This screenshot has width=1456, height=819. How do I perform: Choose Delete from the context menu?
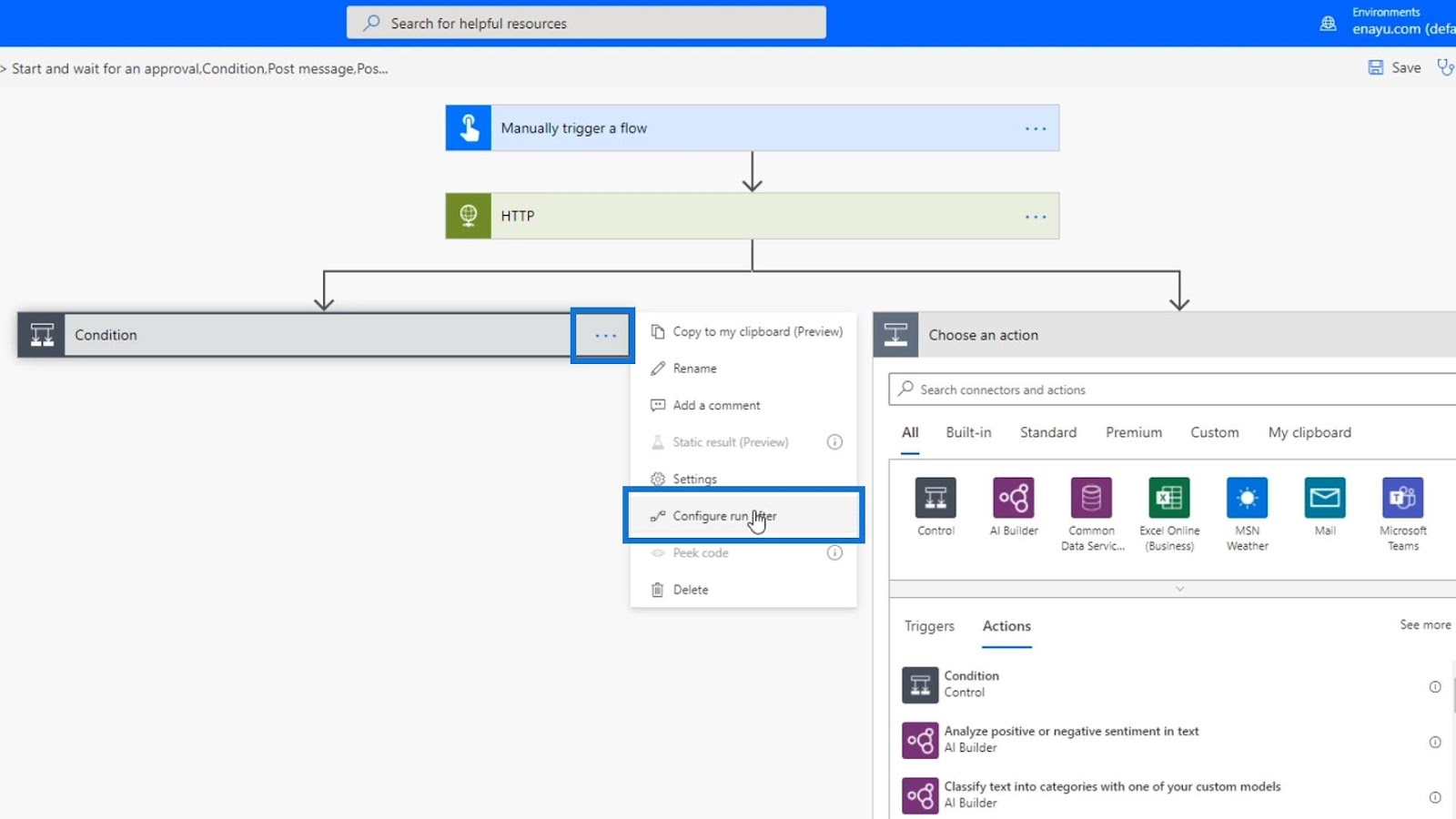click(743, 590)
